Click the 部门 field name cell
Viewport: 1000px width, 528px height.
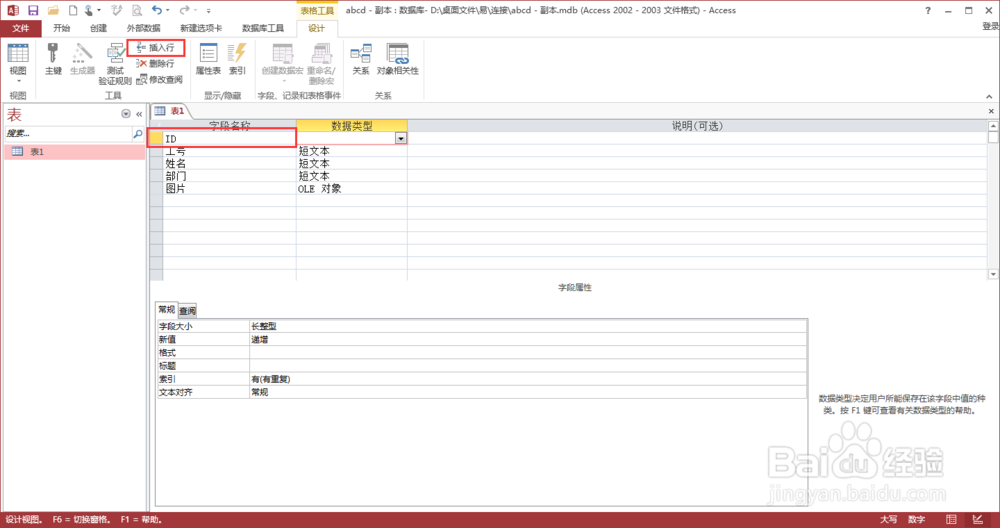tap(229, 176)
